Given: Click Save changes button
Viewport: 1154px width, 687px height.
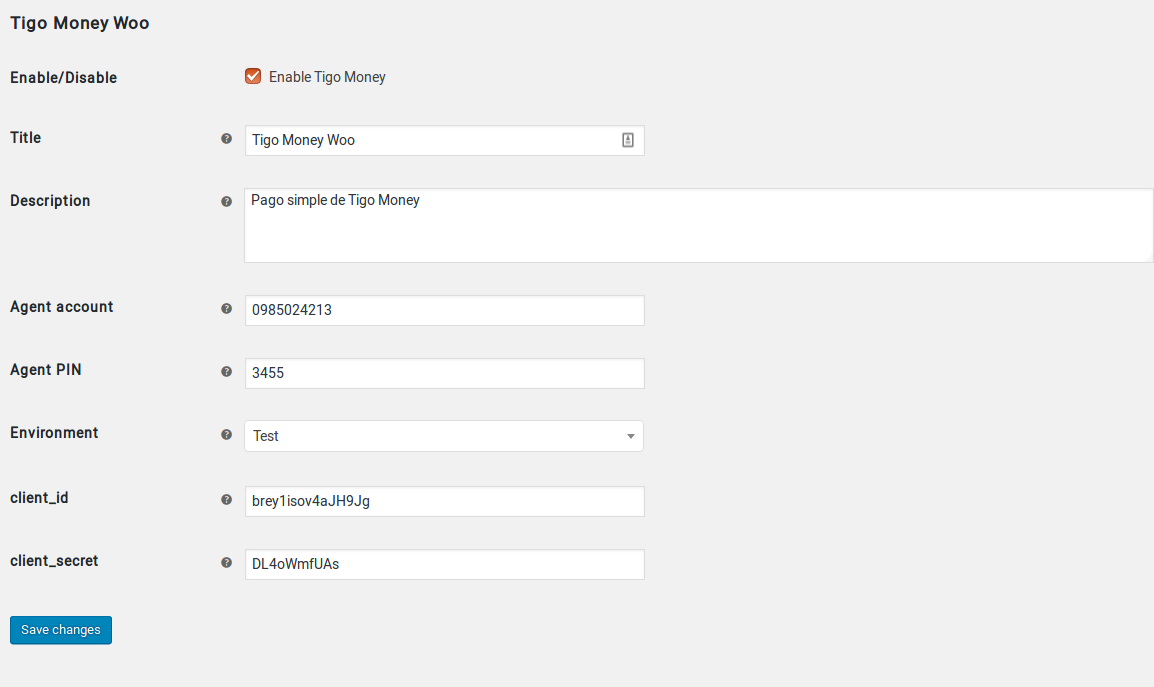Looking at the screenshot, I should 61,630.
